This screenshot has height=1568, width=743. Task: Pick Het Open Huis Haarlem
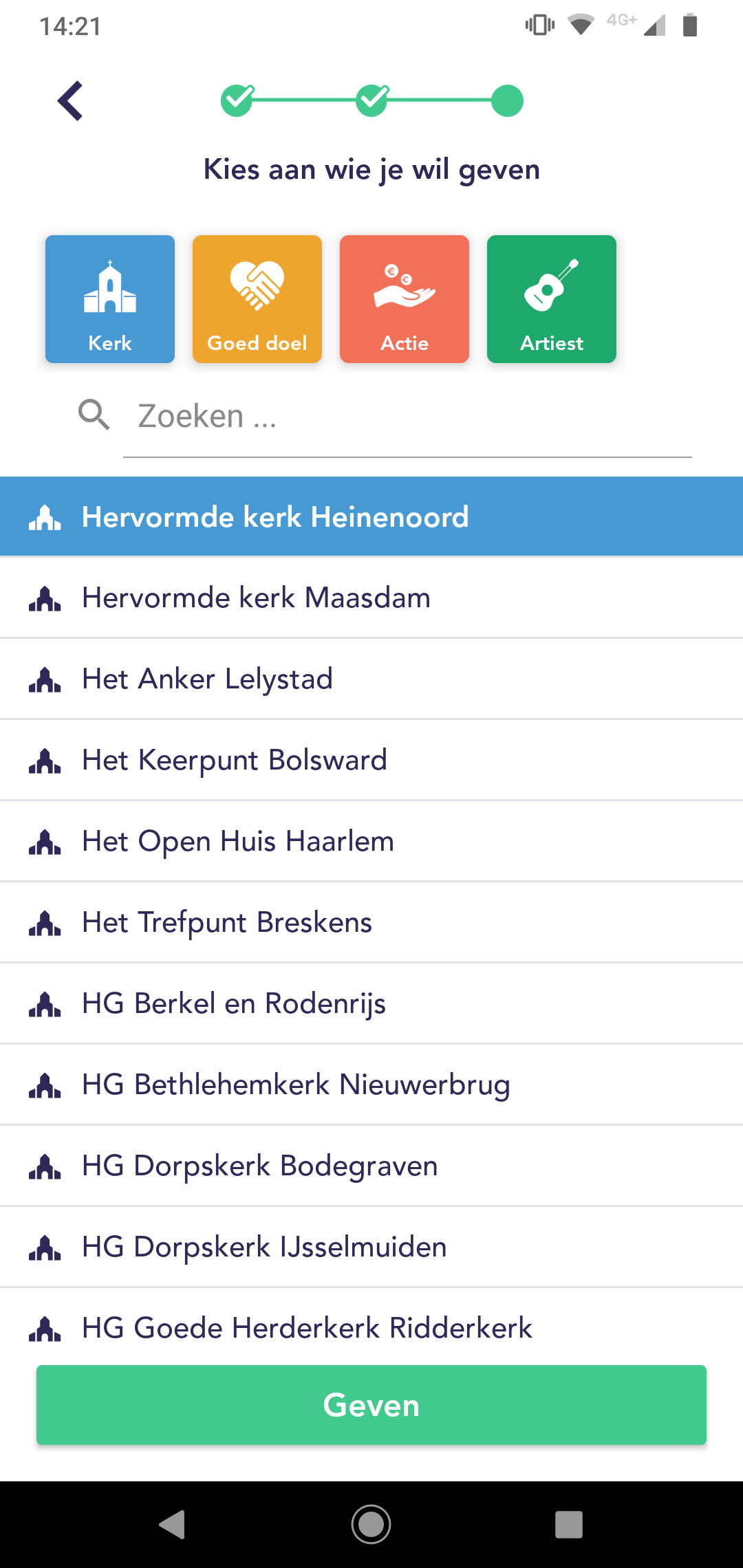coord(371,841)
